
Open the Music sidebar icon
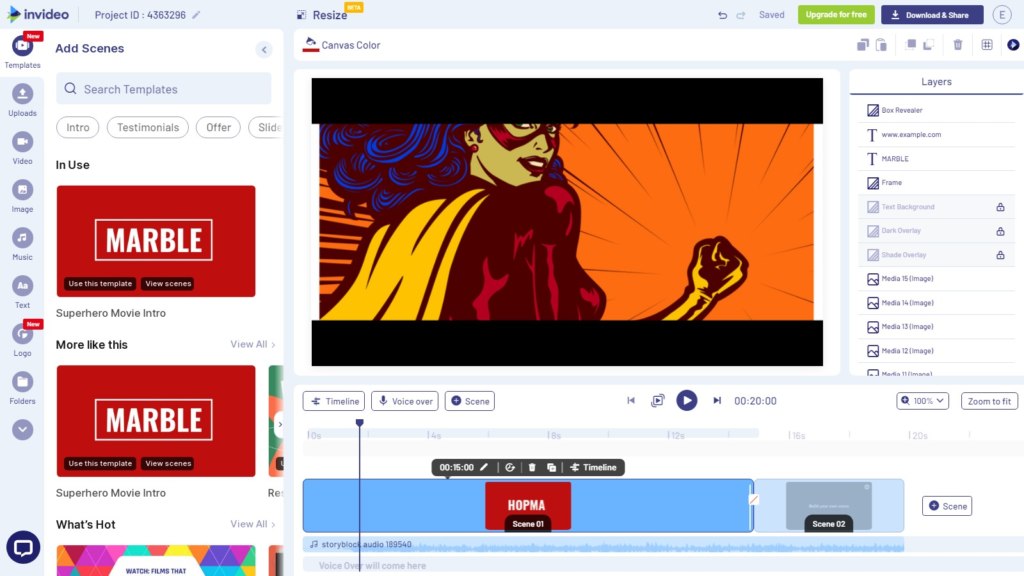coord(22,244)
